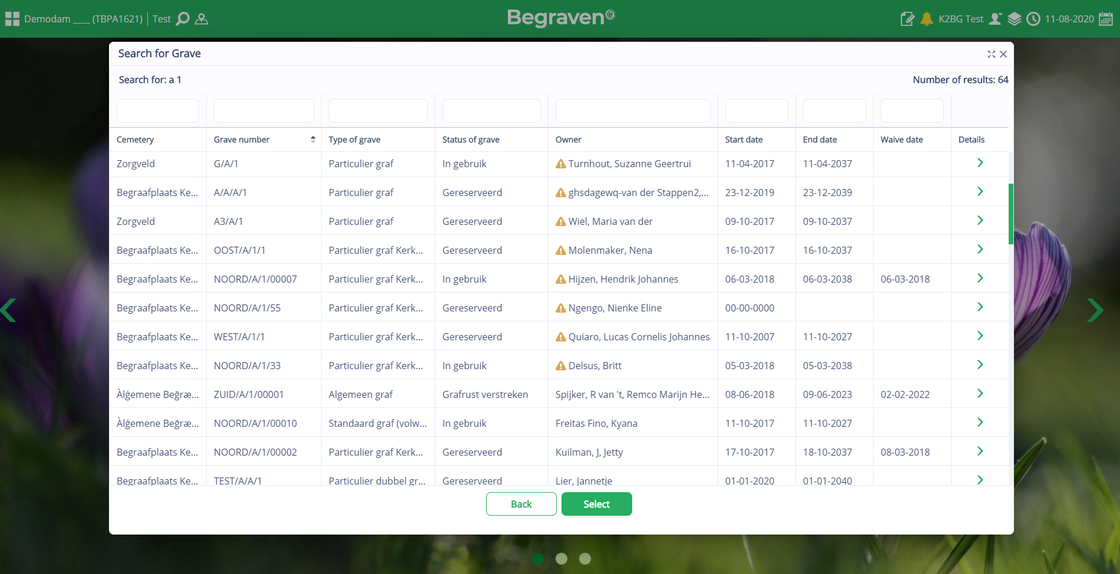The image size is (1120, 574).
Task: Click the search magnifier icon in header
Action: [183, 19]
